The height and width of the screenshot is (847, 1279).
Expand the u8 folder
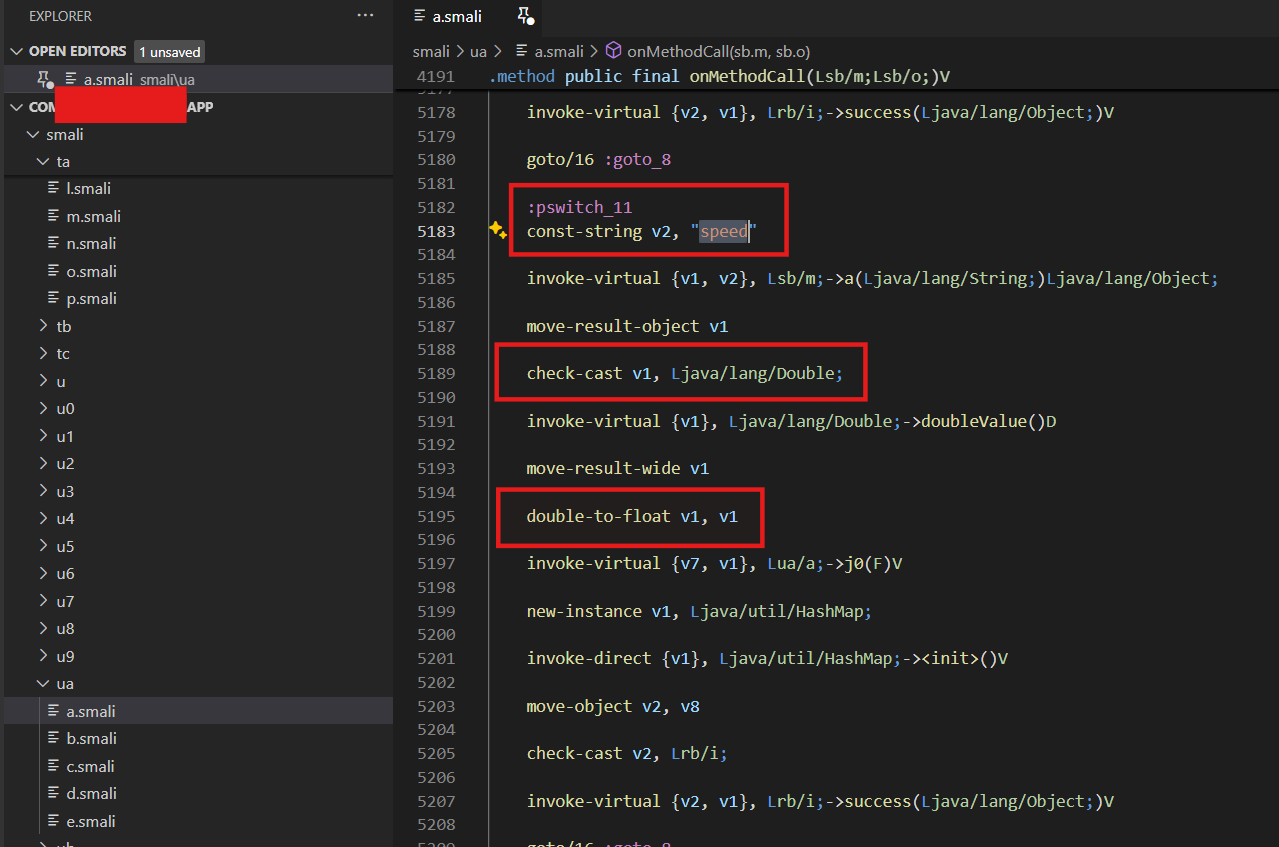(x=43, y=629)
